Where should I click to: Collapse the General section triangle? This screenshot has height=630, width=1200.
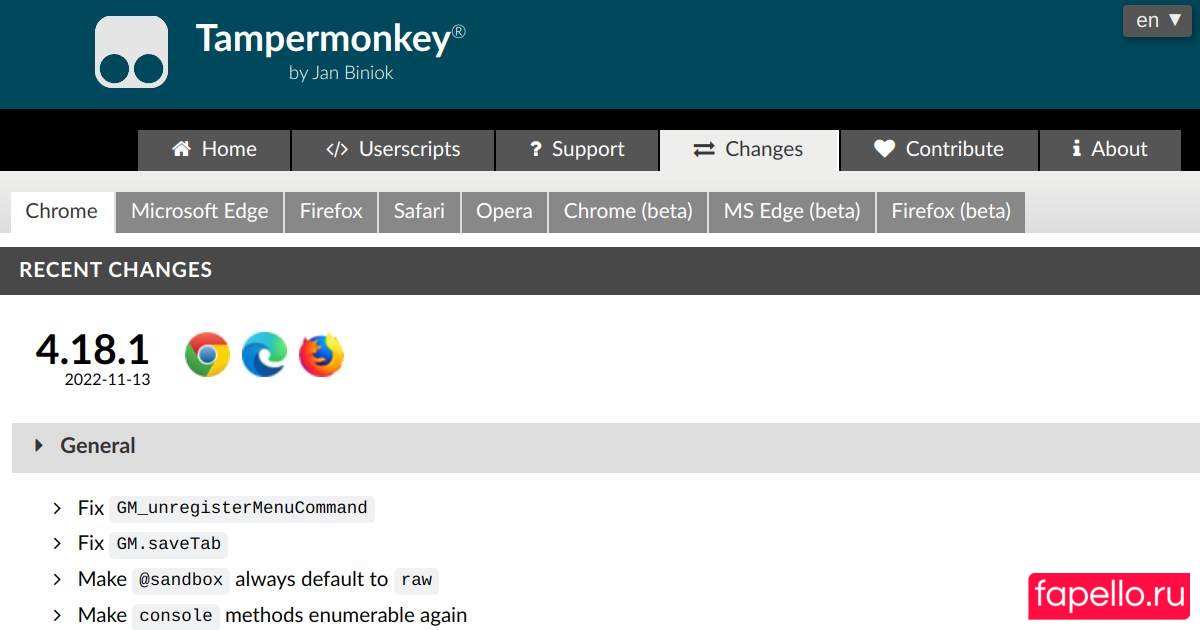(39, 446)
